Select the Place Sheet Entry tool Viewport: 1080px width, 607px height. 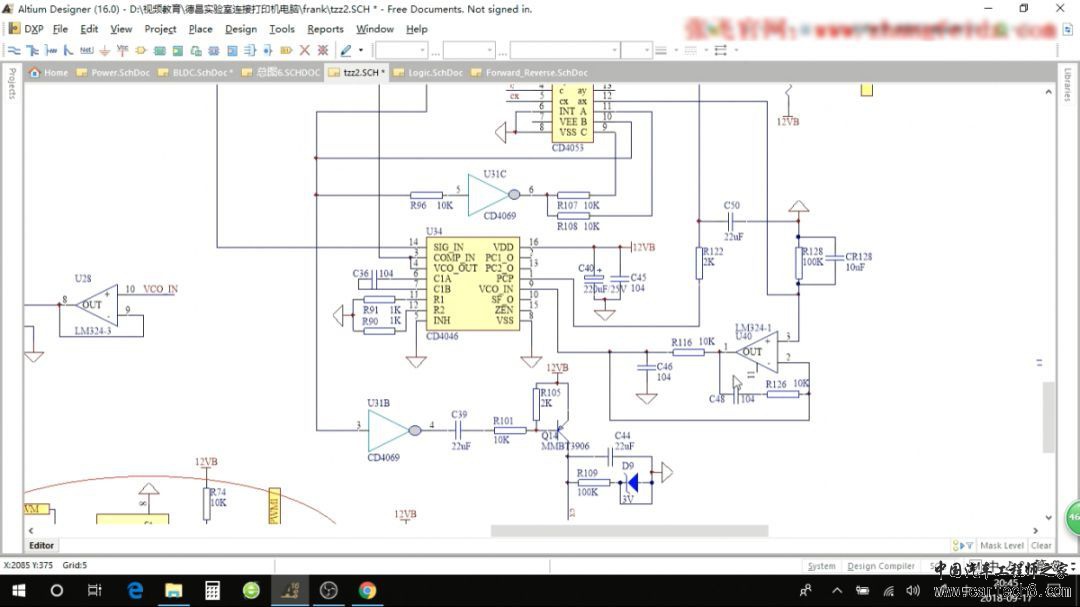[x=178, y=50]
